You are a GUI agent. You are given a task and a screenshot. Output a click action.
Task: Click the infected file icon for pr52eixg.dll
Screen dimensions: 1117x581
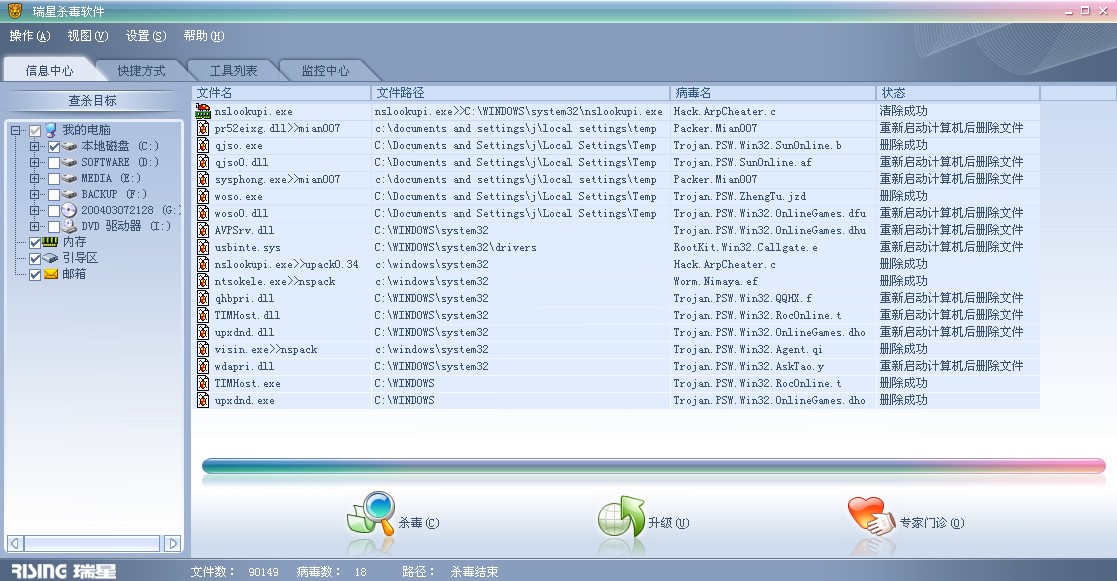tap(203, 128)
